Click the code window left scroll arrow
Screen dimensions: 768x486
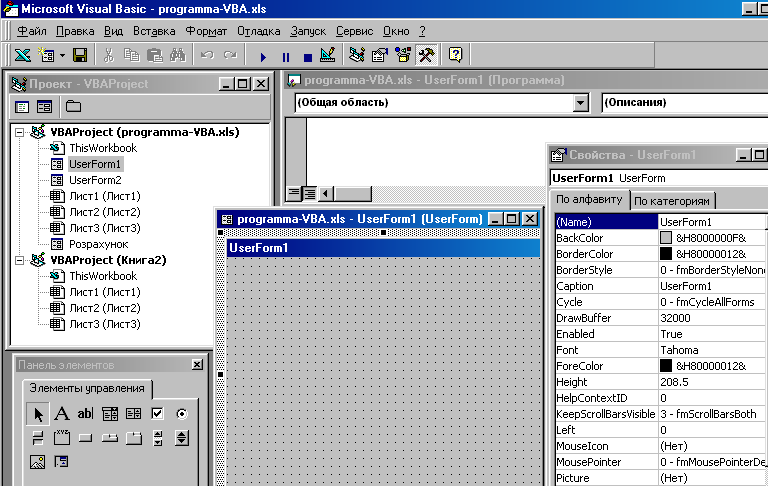coord(325,194)
